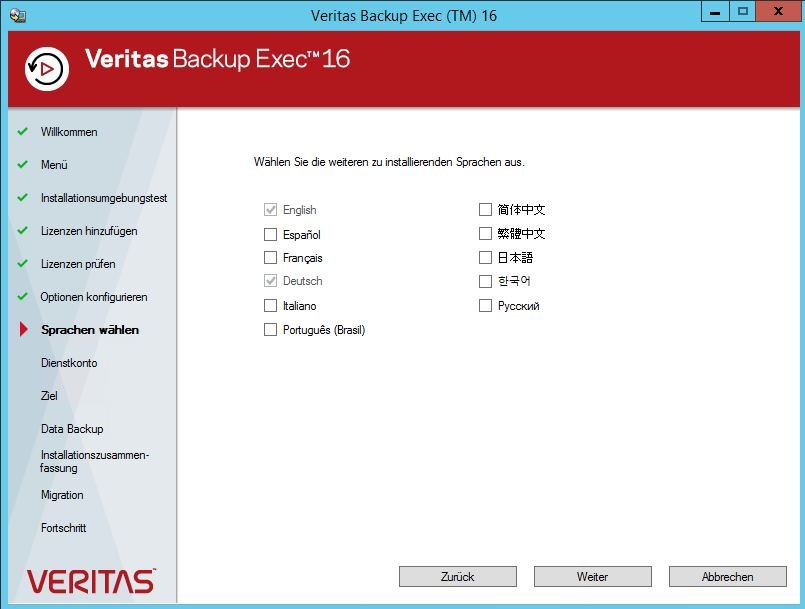Click the green checkmark next to Willkommen
Screen dimensions: 805x609
[22, 131]
